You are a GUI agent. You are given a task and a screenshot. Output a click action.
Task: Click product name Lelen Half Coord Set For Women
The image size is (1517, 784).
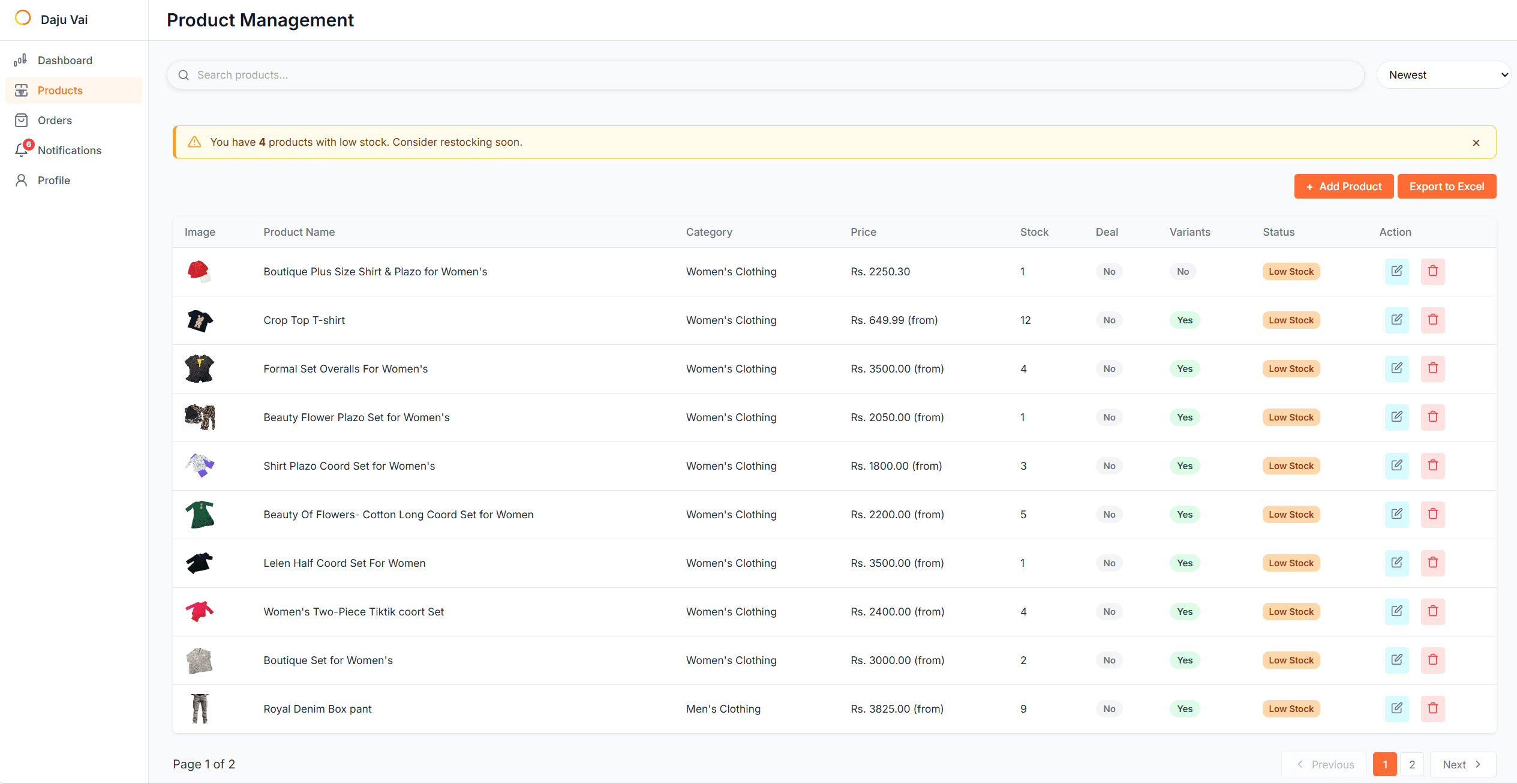pyautogui.click(x=344, y=563)
